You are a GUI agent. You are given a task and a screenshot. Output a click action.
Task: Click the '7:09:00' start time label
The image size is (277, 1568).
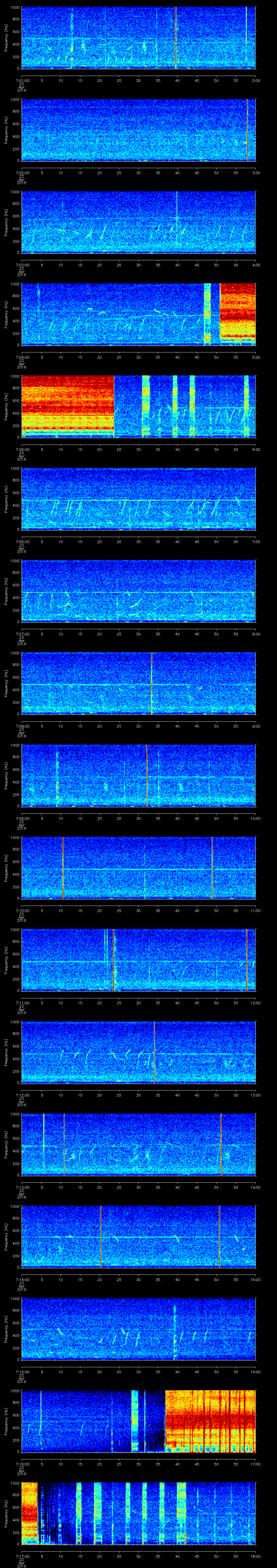point(22,818)
